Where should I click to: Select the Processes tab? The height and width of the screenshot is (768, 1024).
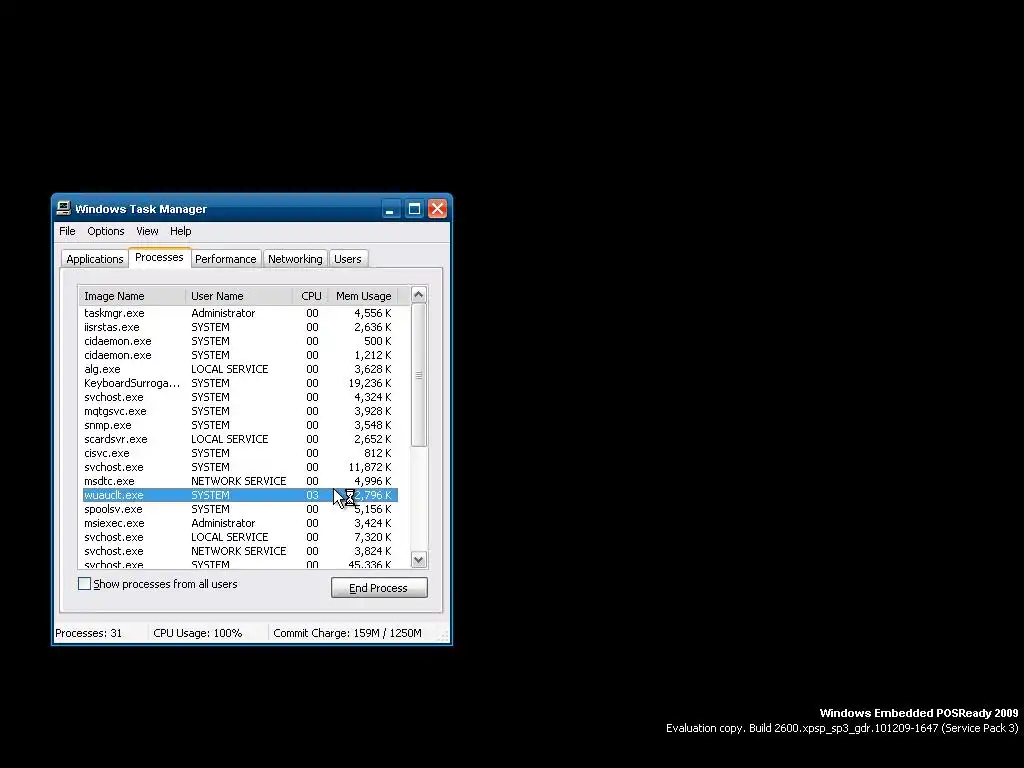(x=159, y=257)
